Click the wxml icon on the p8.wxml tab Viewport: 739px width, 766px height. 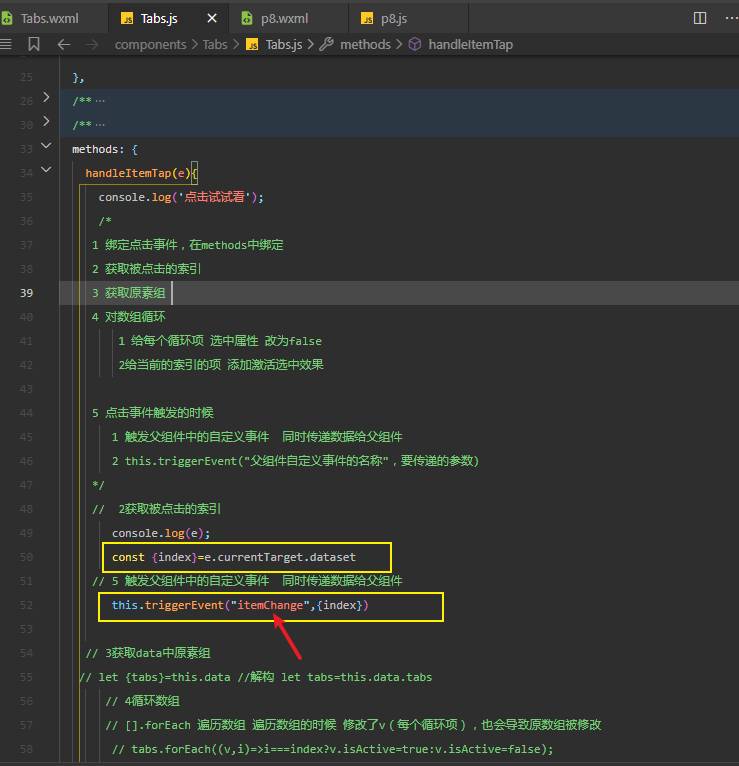coord(247,19)
